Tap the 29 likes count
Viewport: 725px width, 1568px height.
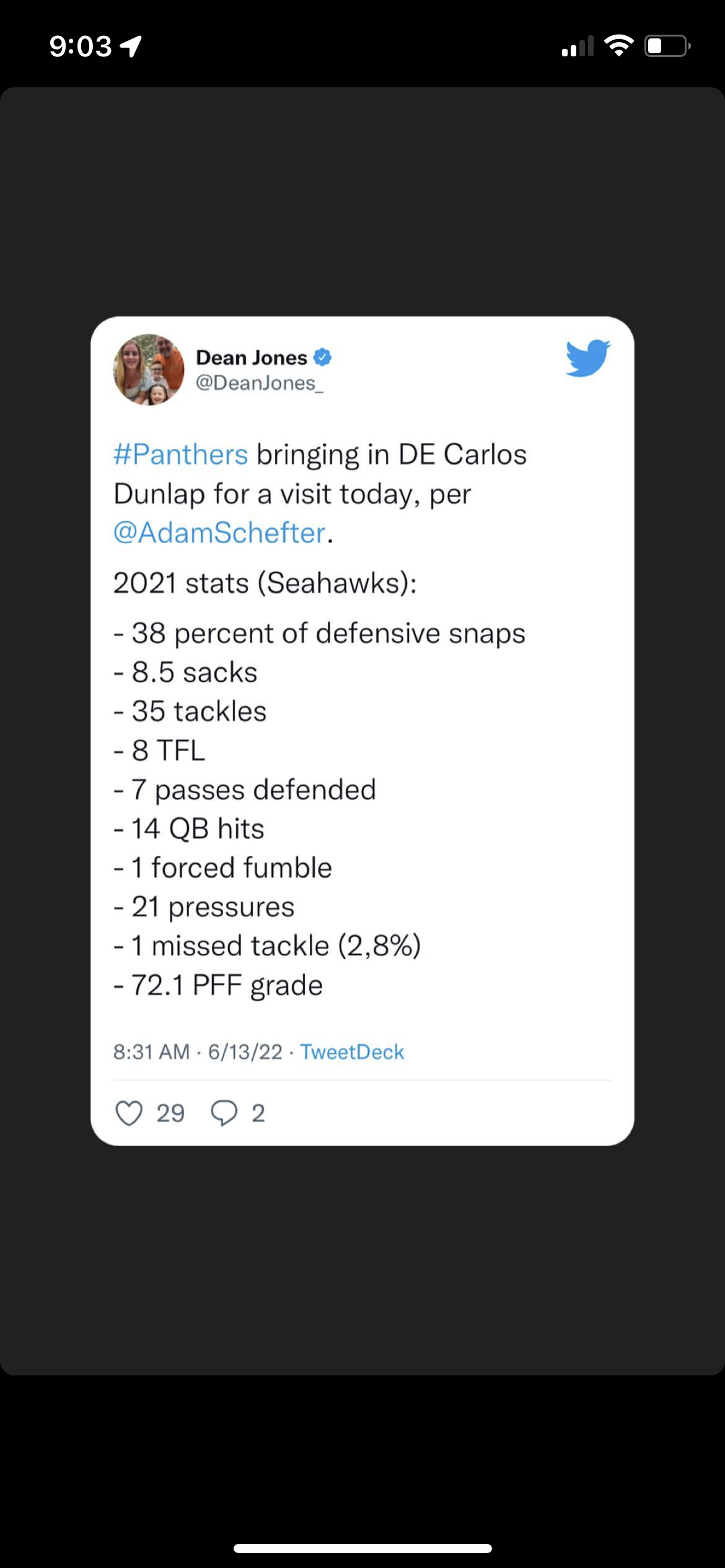(x=170, y=1113)
